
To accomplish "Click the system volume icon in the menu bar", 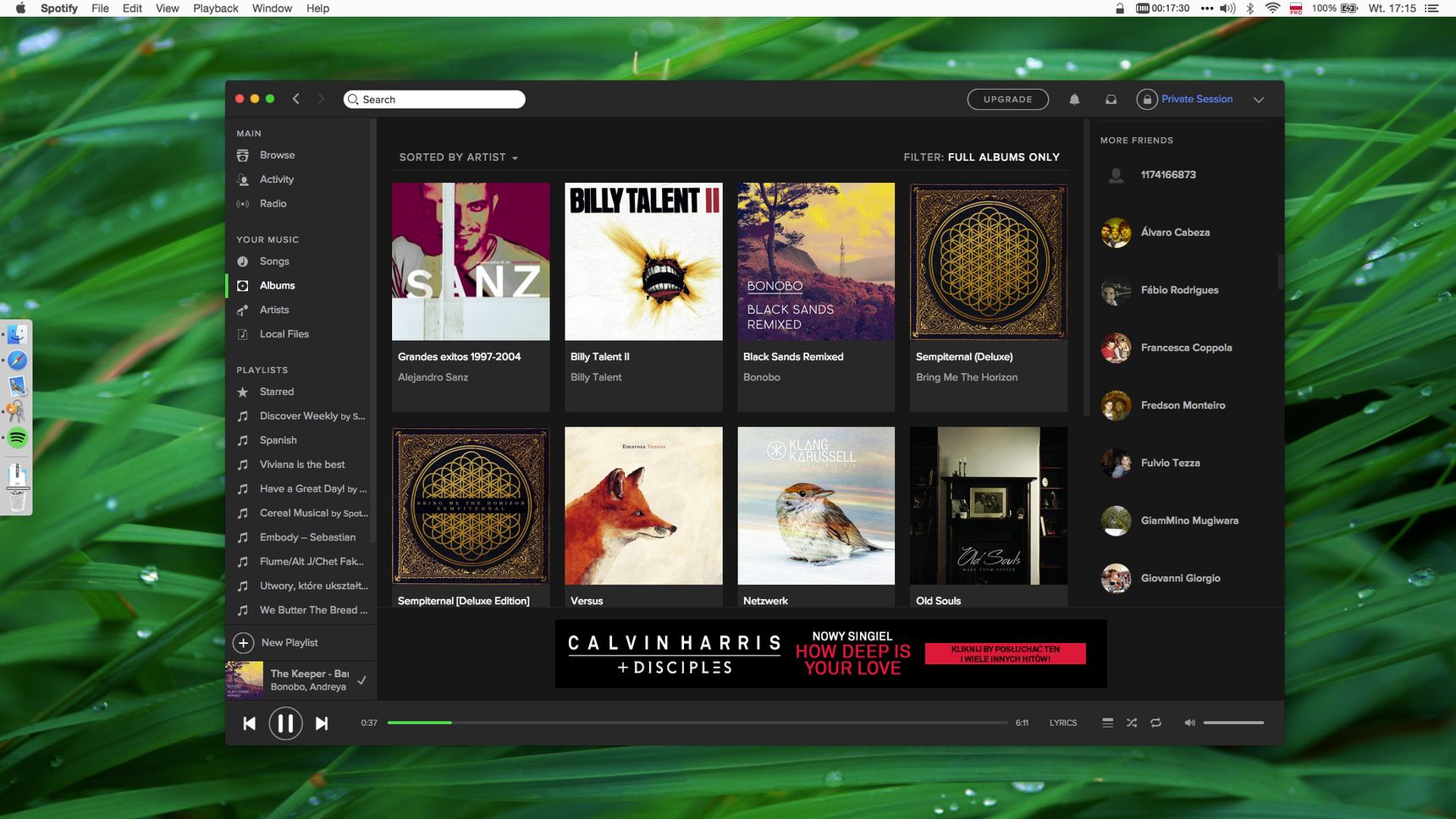I will (x=1227, y=8).
